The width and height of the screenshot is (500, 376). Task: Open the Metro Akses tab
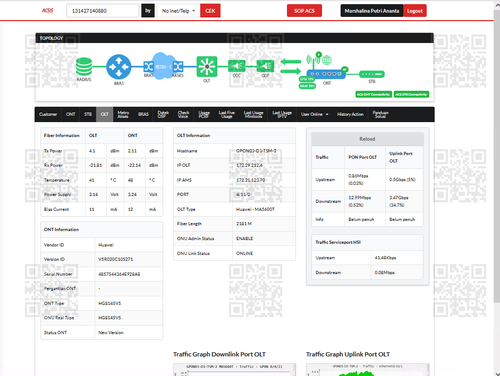click(x=123, y=114)
